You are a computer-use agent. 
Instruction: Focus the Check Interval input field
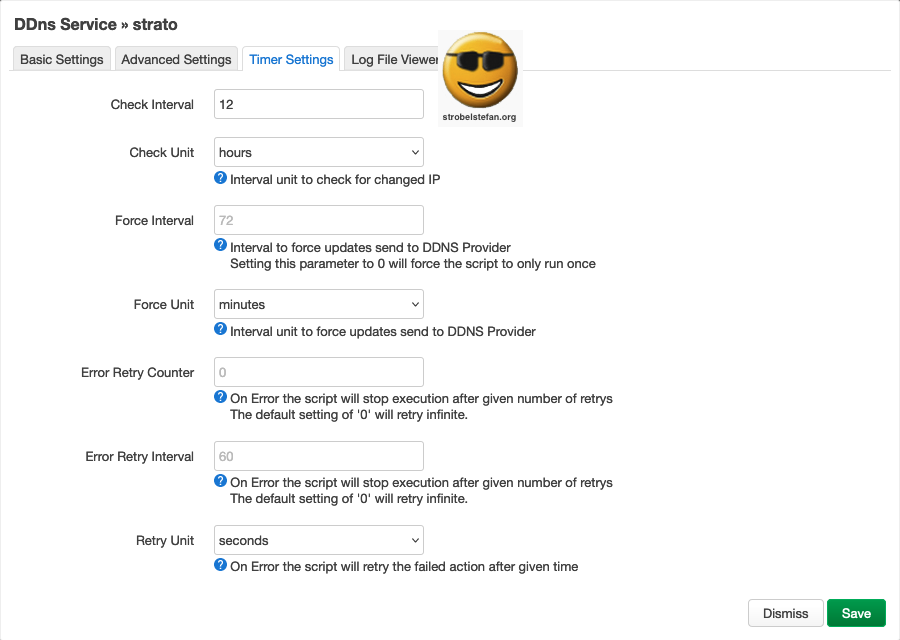tap(319, 104)
